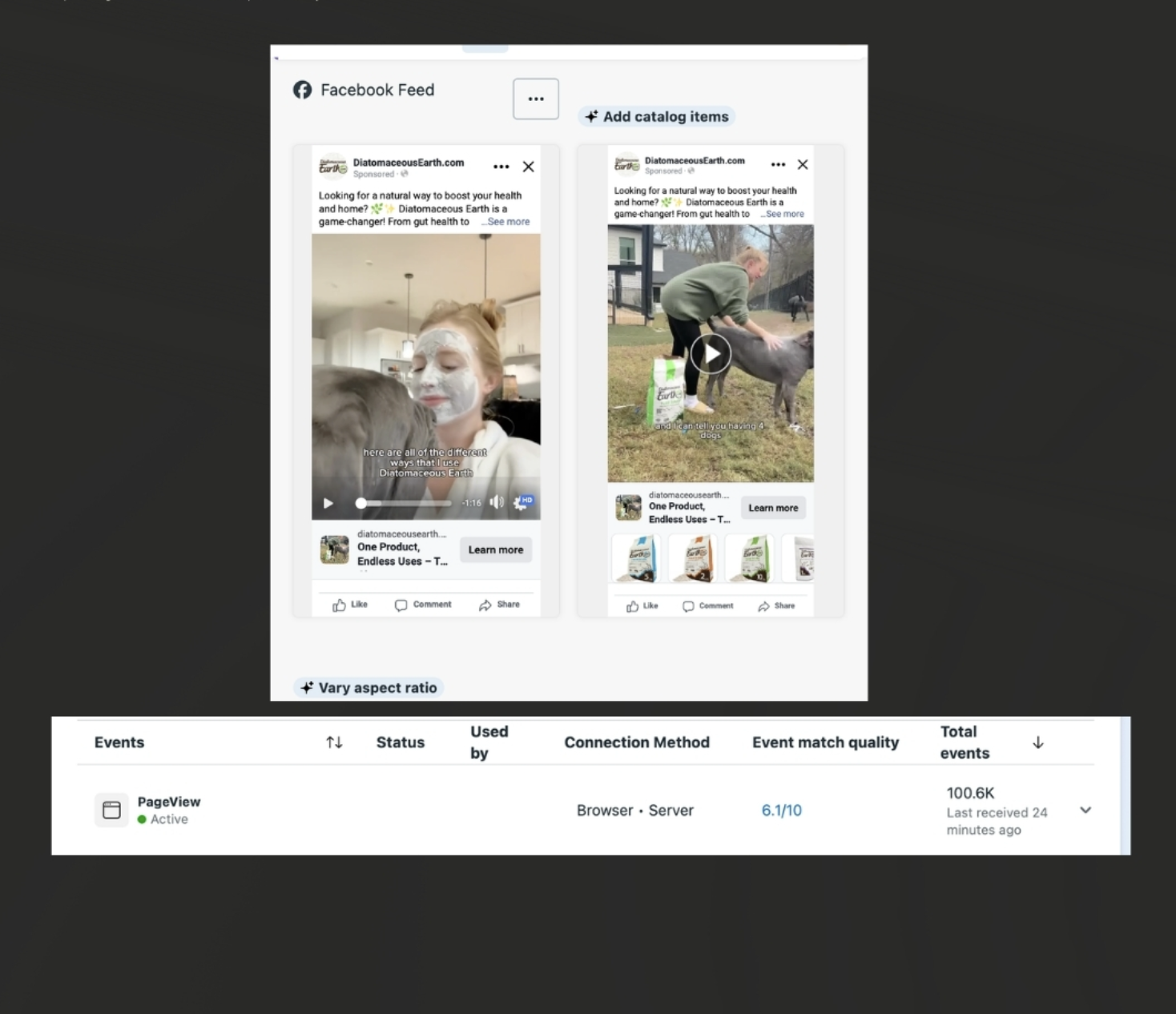Viewport: 1176px width, 1014px height.
Task: Click the Facebook logo next to Facebook Feed
Action: click(302, 90)
